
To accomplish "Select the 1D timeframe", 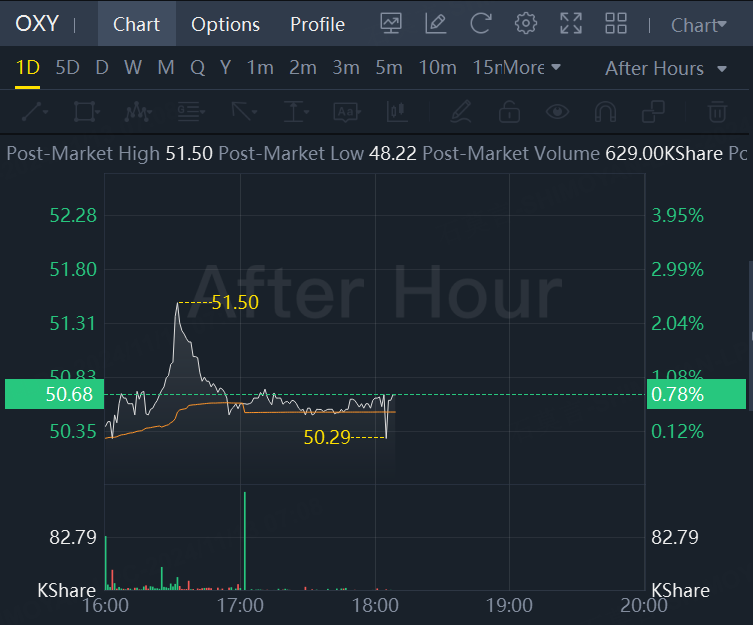I will click(27, 68).
